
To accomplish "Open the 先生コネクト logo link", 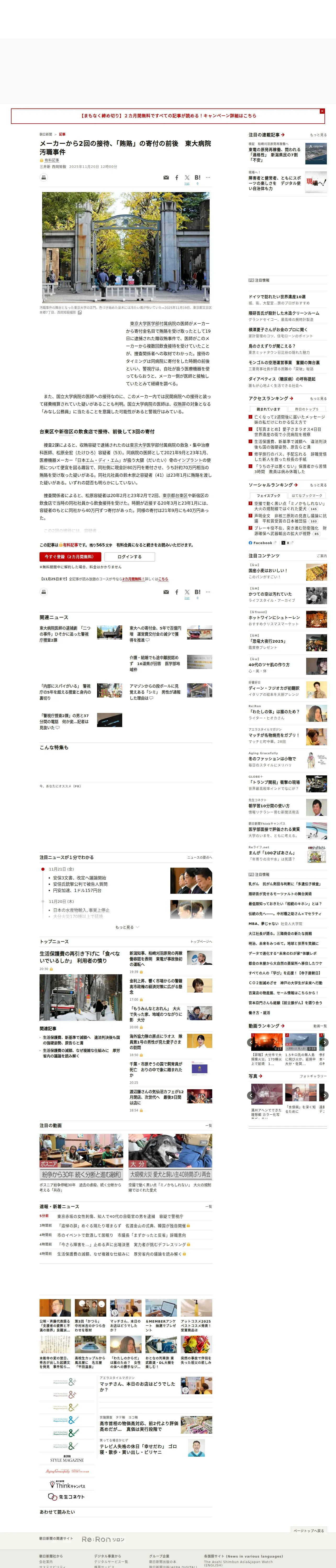I will (x=66, y=1496).
